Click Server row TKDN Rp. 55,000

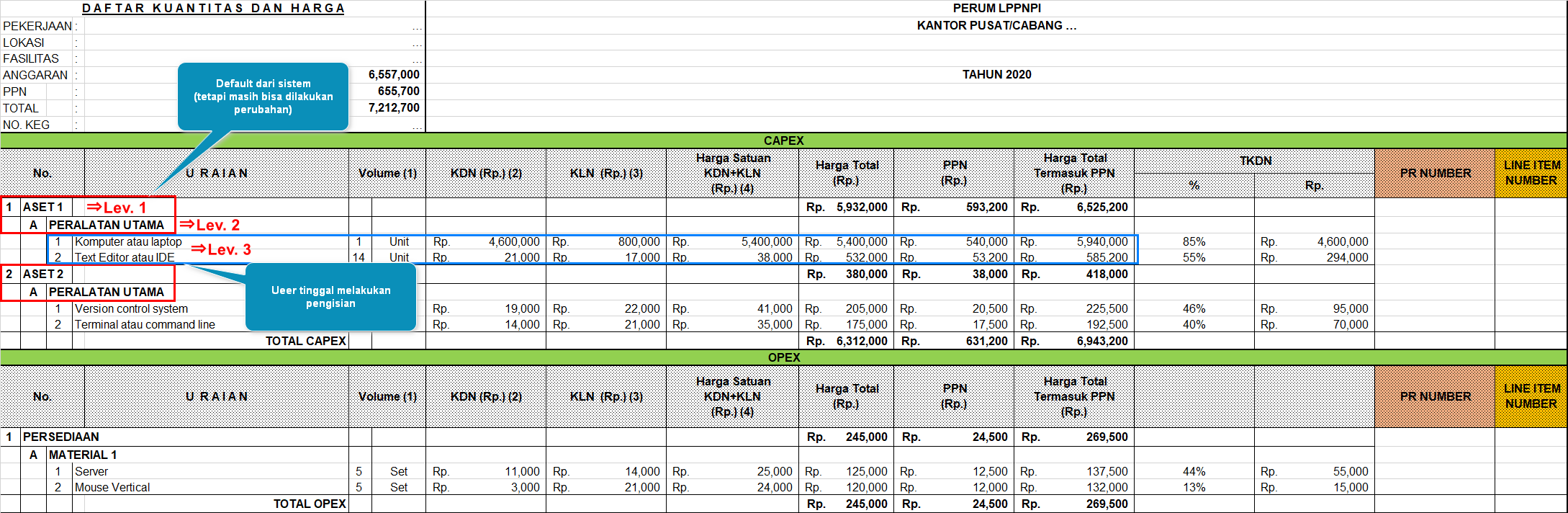(x=1351, y=471)
